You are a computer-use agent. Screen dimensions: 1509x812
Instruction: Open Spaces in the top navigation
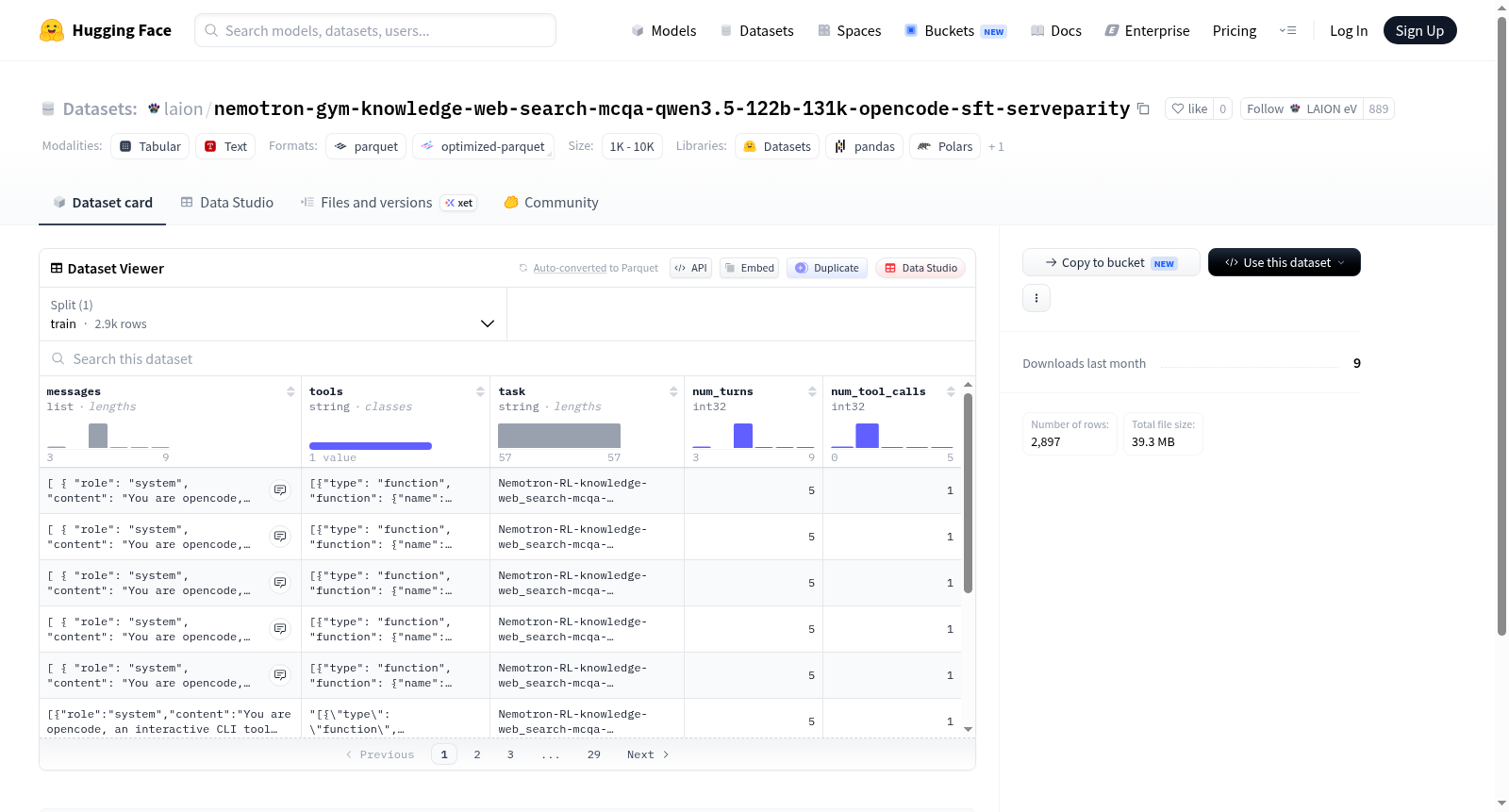pyautogui.click(x=849, y=30)
